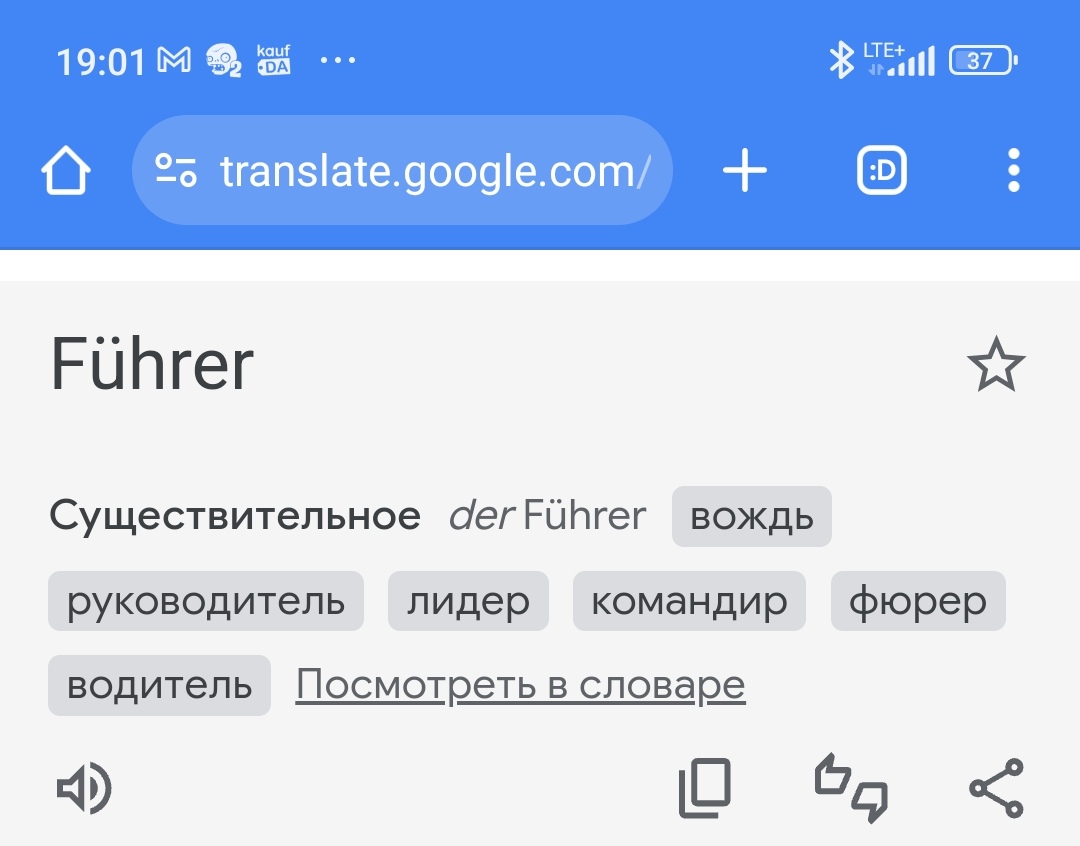Open a new tab with plus icon
The width and height of the screenshot is (1080, 846).
click(x=745, y=172)
